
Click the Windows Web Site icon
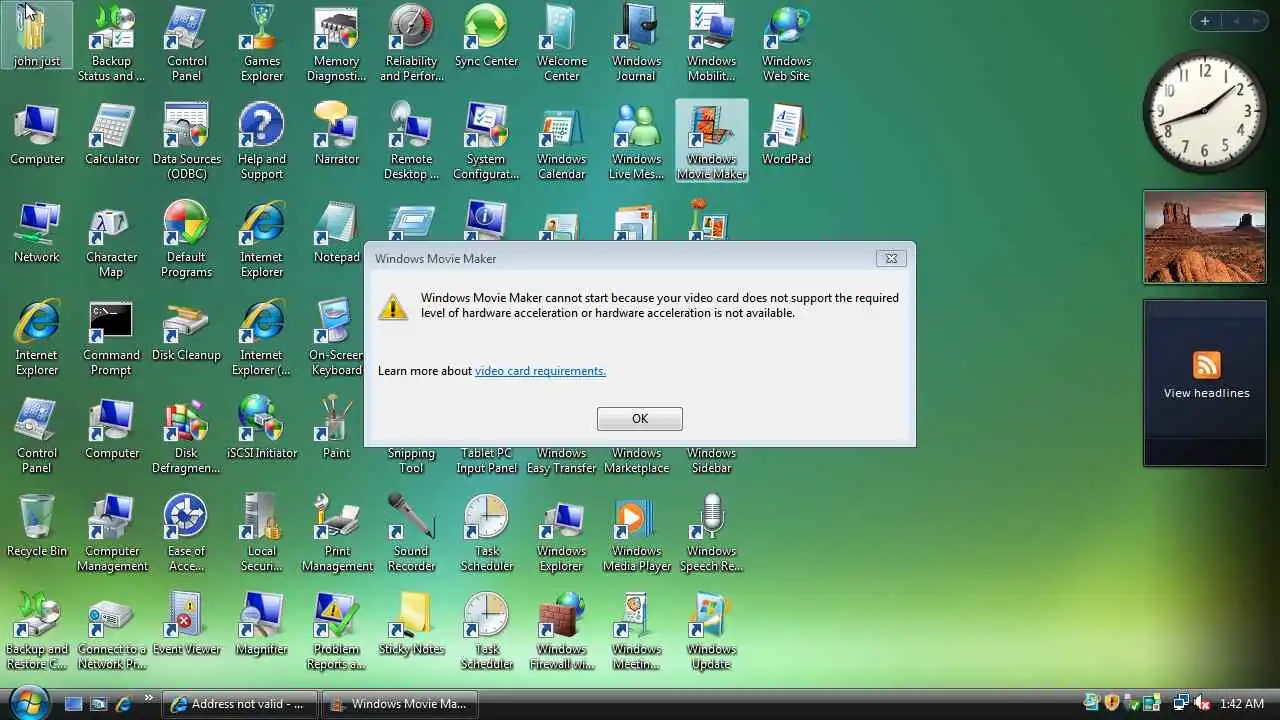(786, 43)
